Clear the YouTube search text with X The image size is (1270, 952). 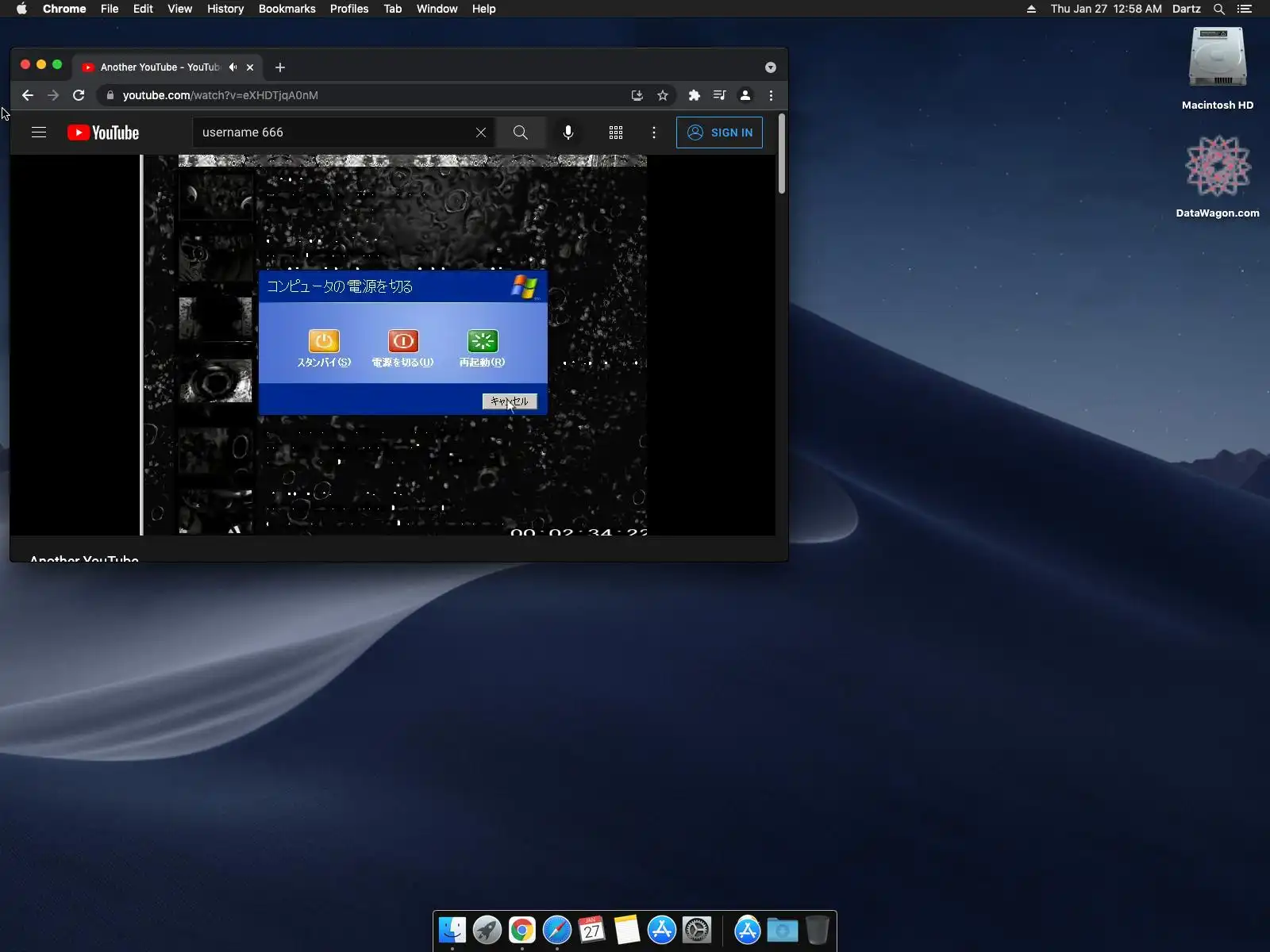point(481,132)
